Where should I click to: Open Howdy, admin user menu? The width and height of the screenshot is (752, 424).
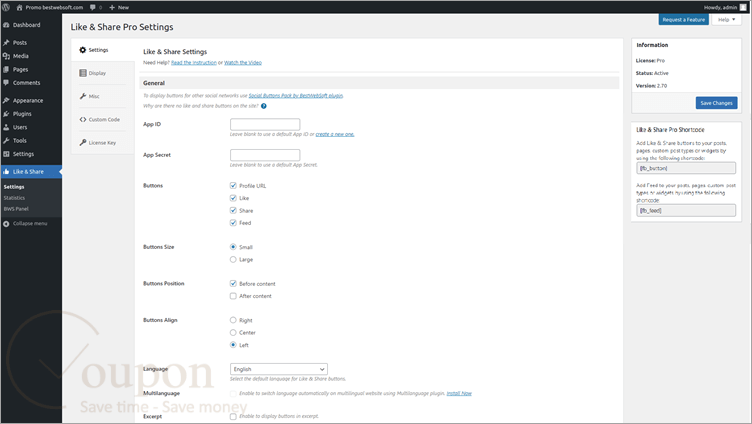[720, 7]
